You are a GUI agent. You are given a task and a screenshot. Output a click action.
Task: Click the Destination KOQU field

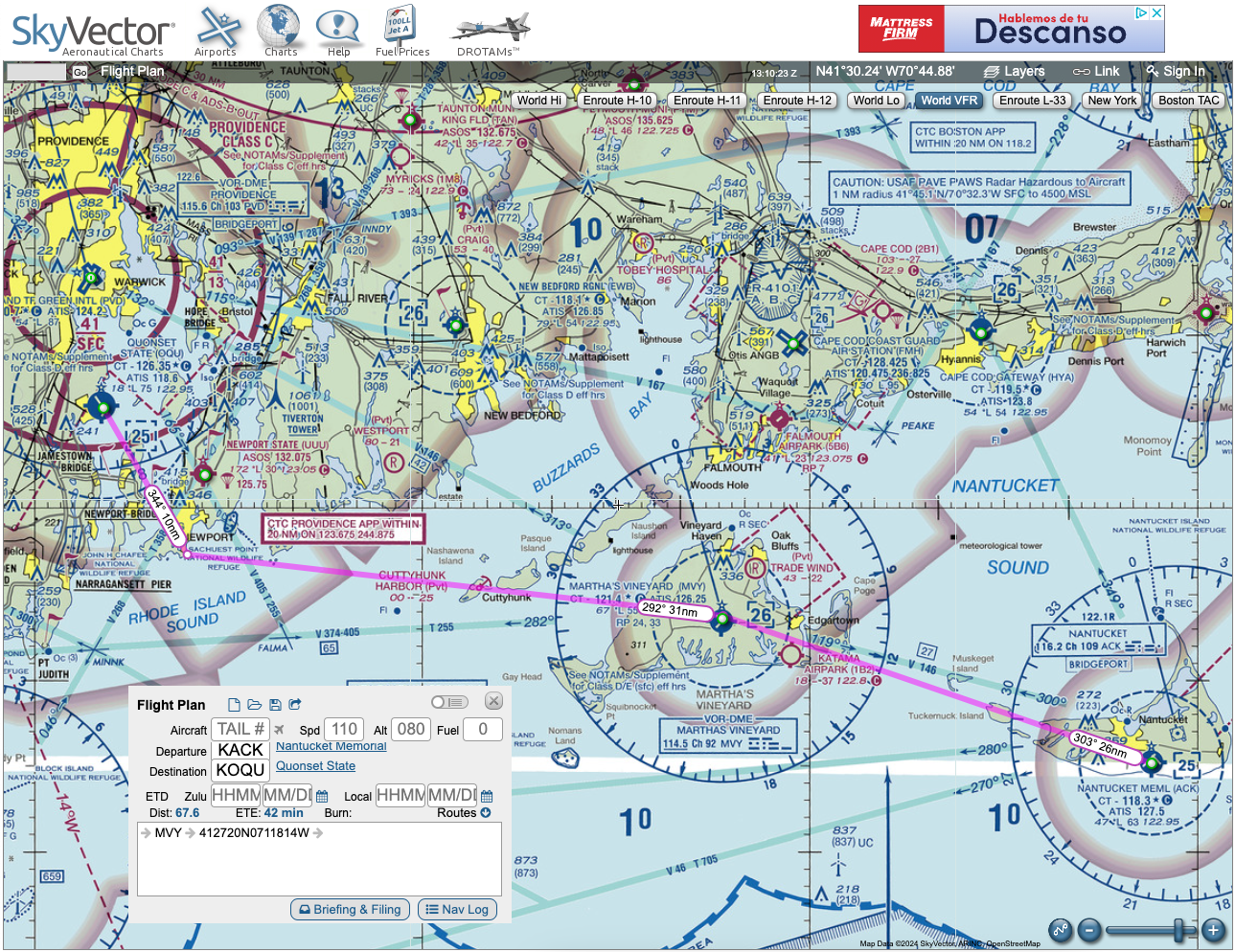240,770
